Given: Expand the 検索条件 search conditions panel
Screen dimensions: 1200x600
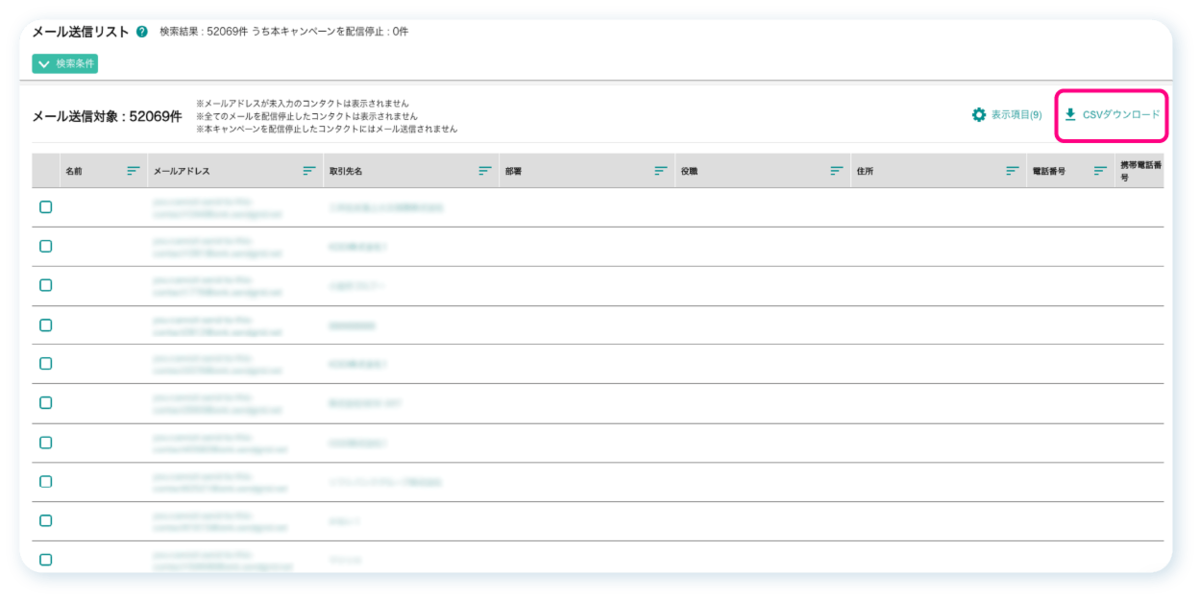Looking at the screenshot, I should click(x=65, y=64).
